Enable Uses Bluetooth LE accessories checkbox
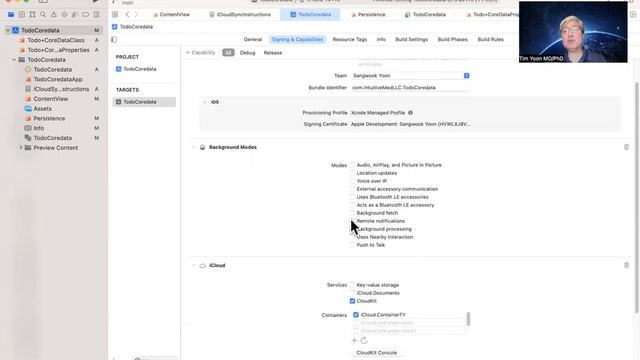Viewport: 640px width, 360px height. [x=352, y=197]
